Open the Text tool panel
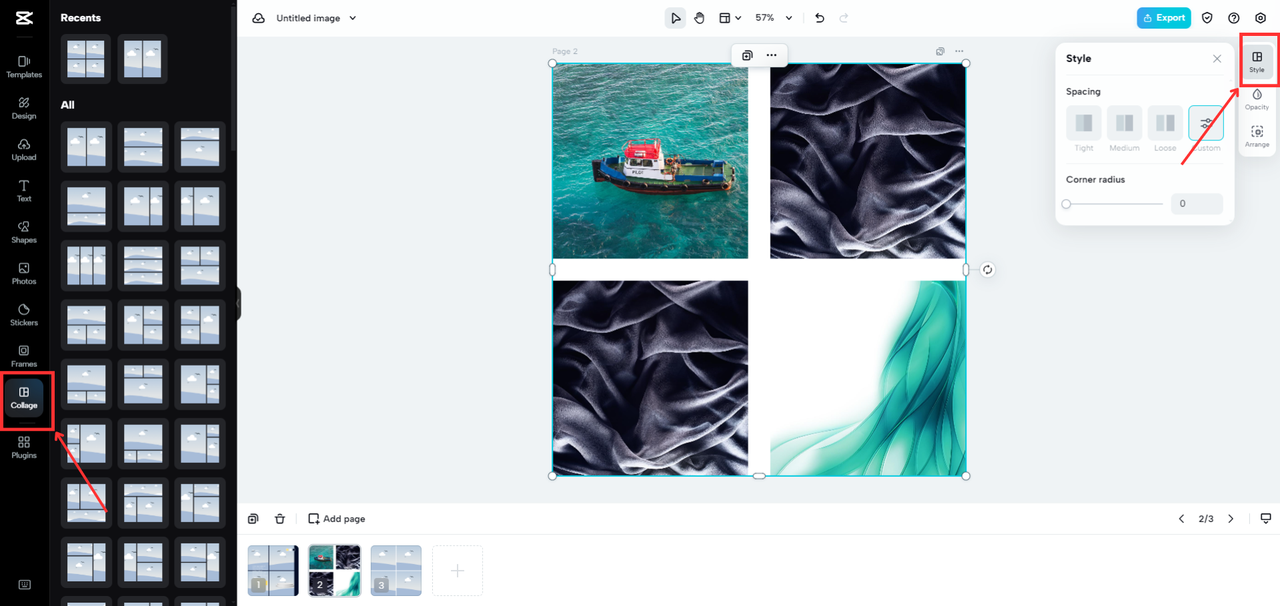Screen dimensions: 1280x606 click(x=24, y=191)
